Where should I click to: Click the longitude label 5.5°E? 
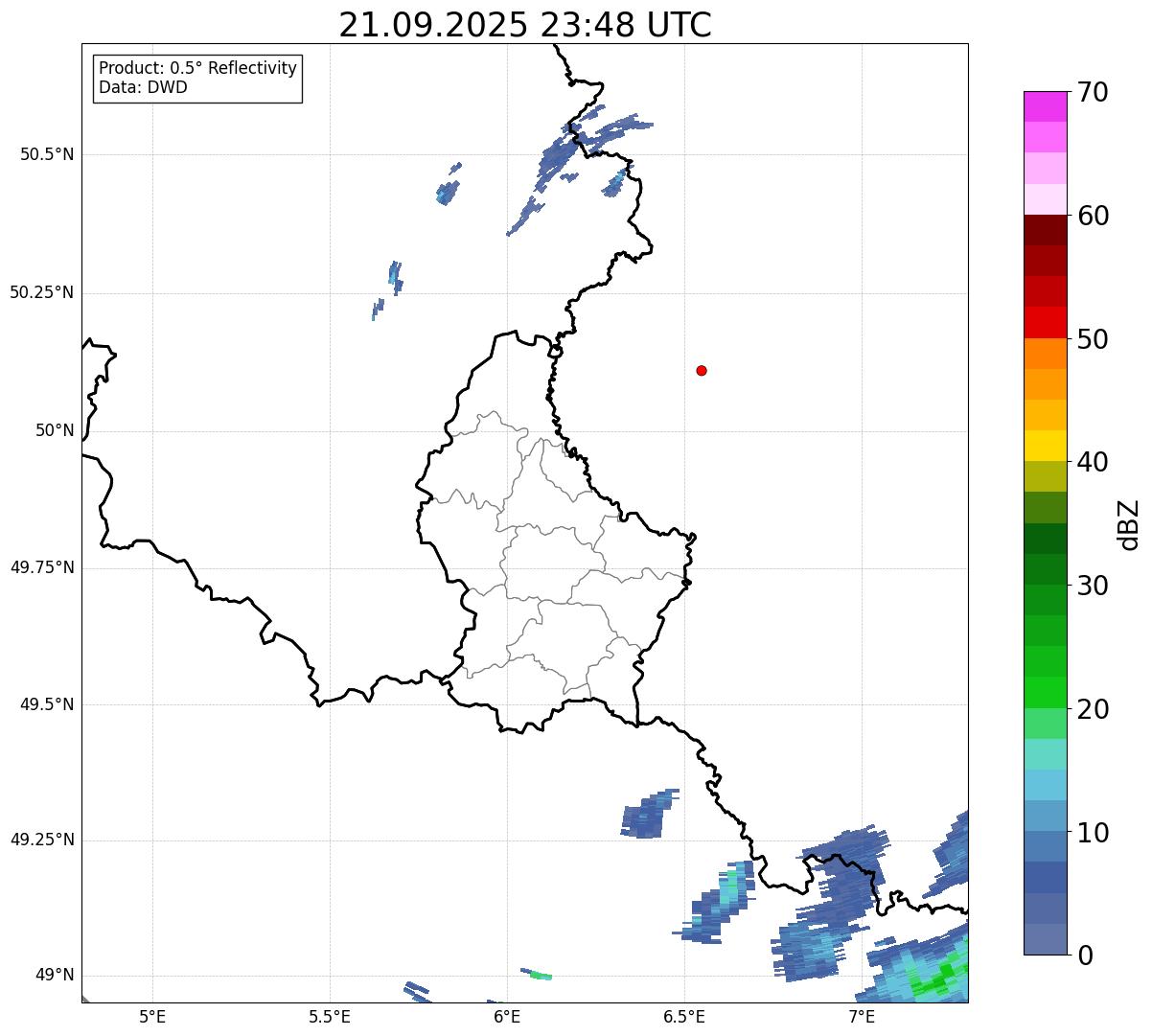330,1016
